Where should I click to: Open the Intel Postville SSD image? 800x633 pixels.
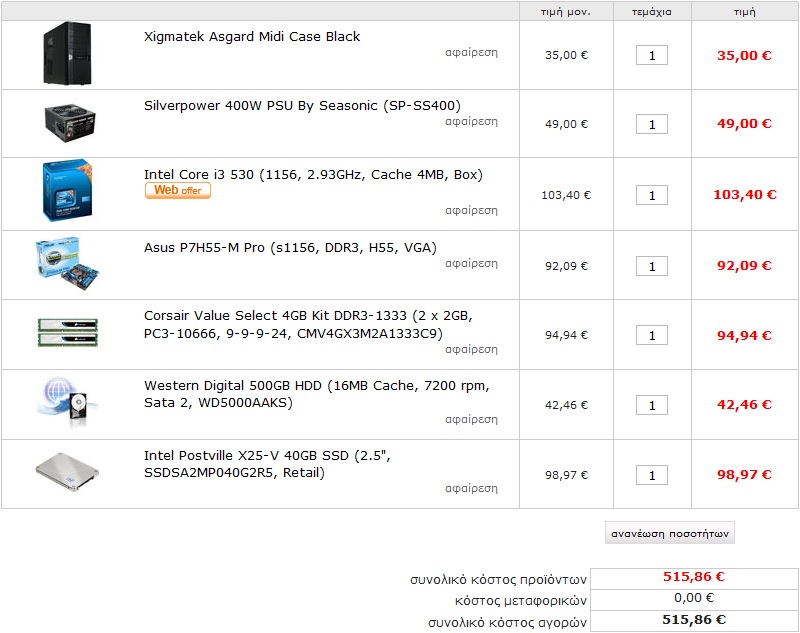pos(67,472)
